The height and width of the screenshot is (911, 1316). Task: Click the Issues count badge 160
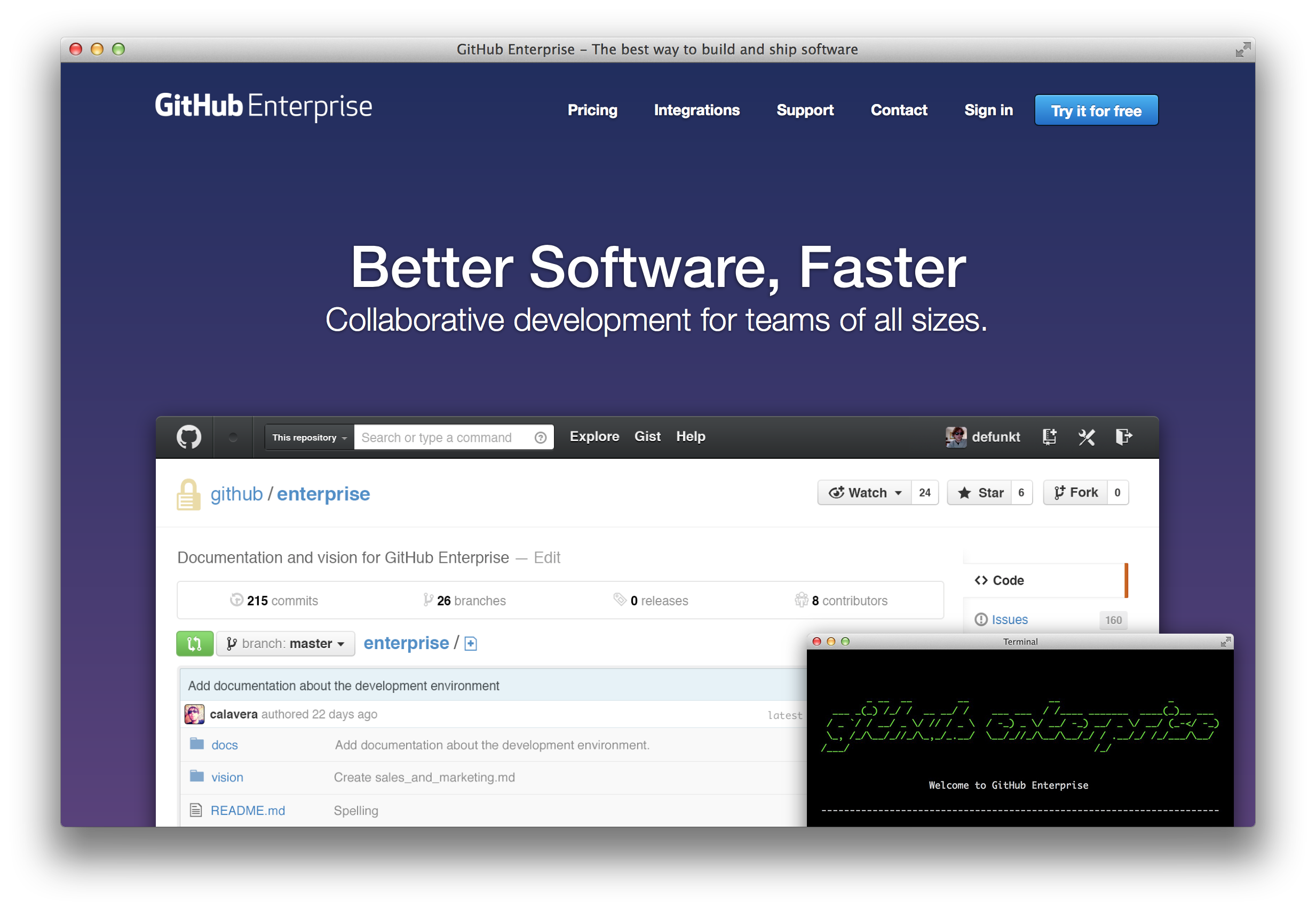click(x=1113, y=620)
